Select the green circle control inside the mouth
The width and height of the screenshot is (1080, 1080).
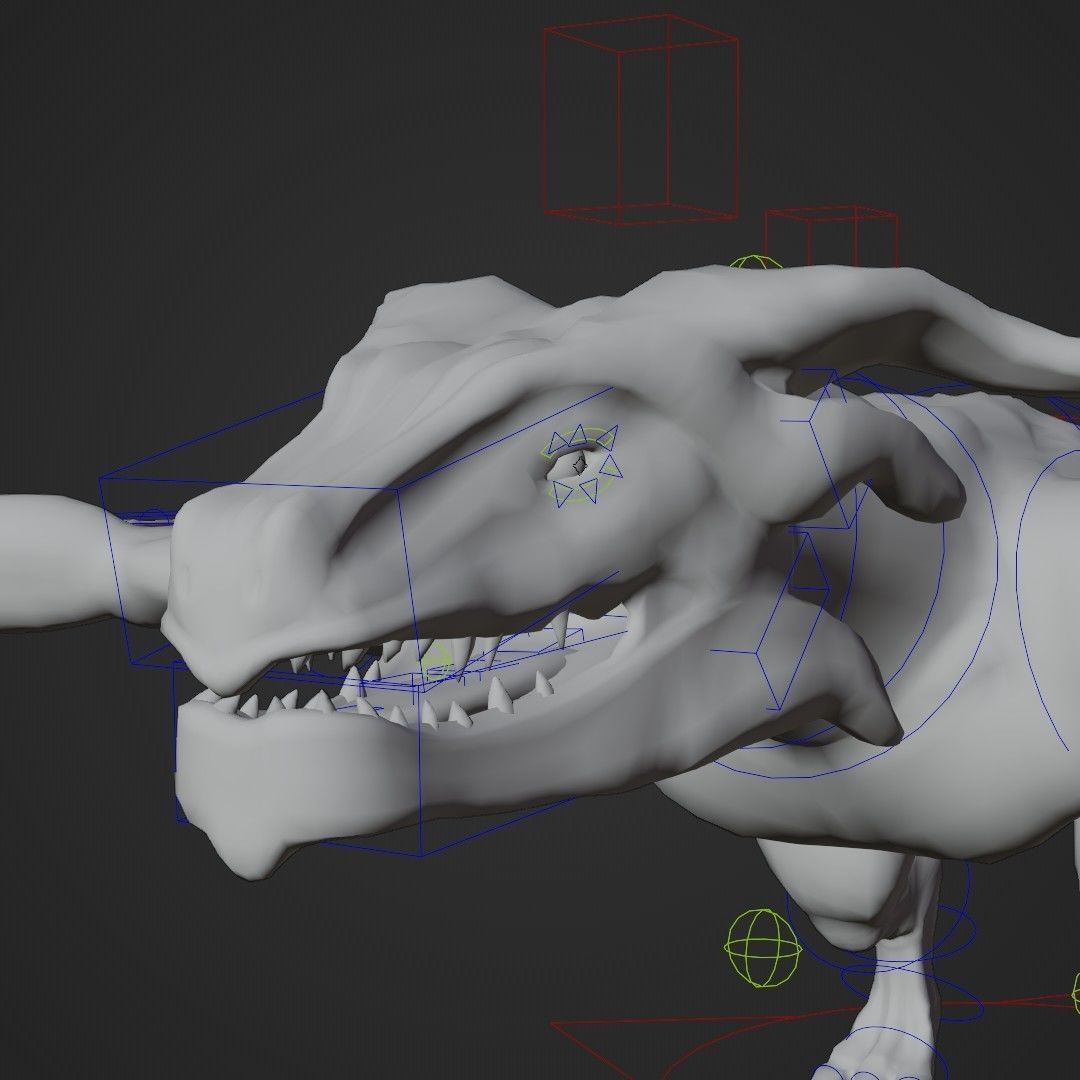coord(437,663)
